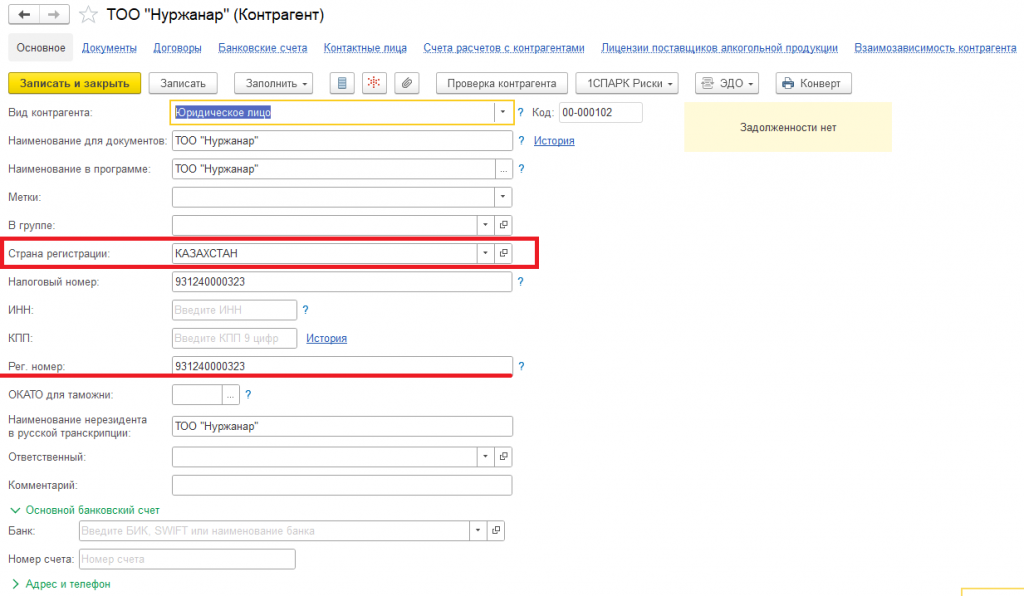Open the Ответственный dropdown list
This screenshot has height=596, width=1024.
(x=485, y=457)
